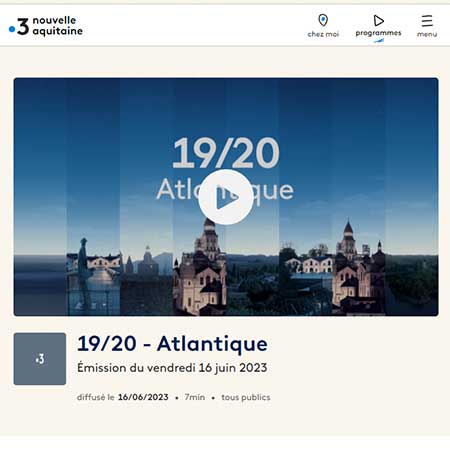Open the chez moi location pin
The width and height of the screenshot is (450, 450).
[323, 20]
